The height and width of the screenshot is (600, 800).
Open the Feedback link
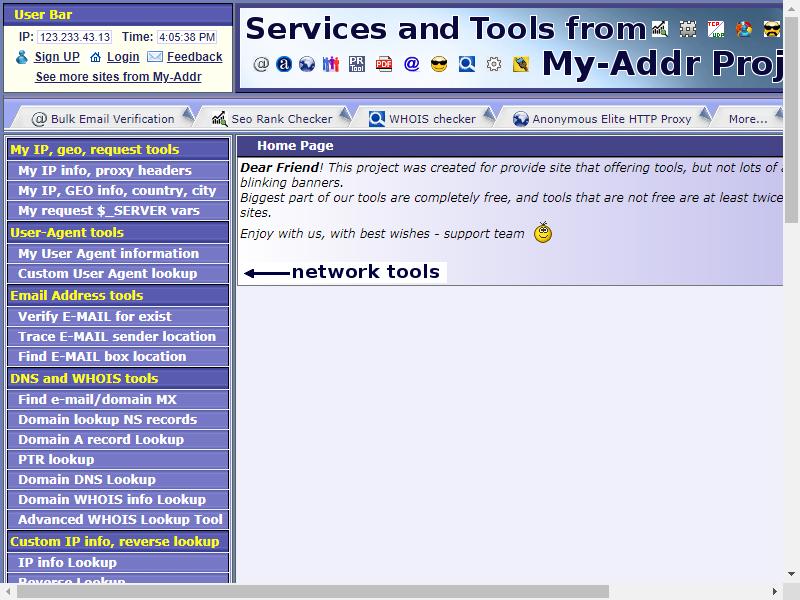[194, 57]
